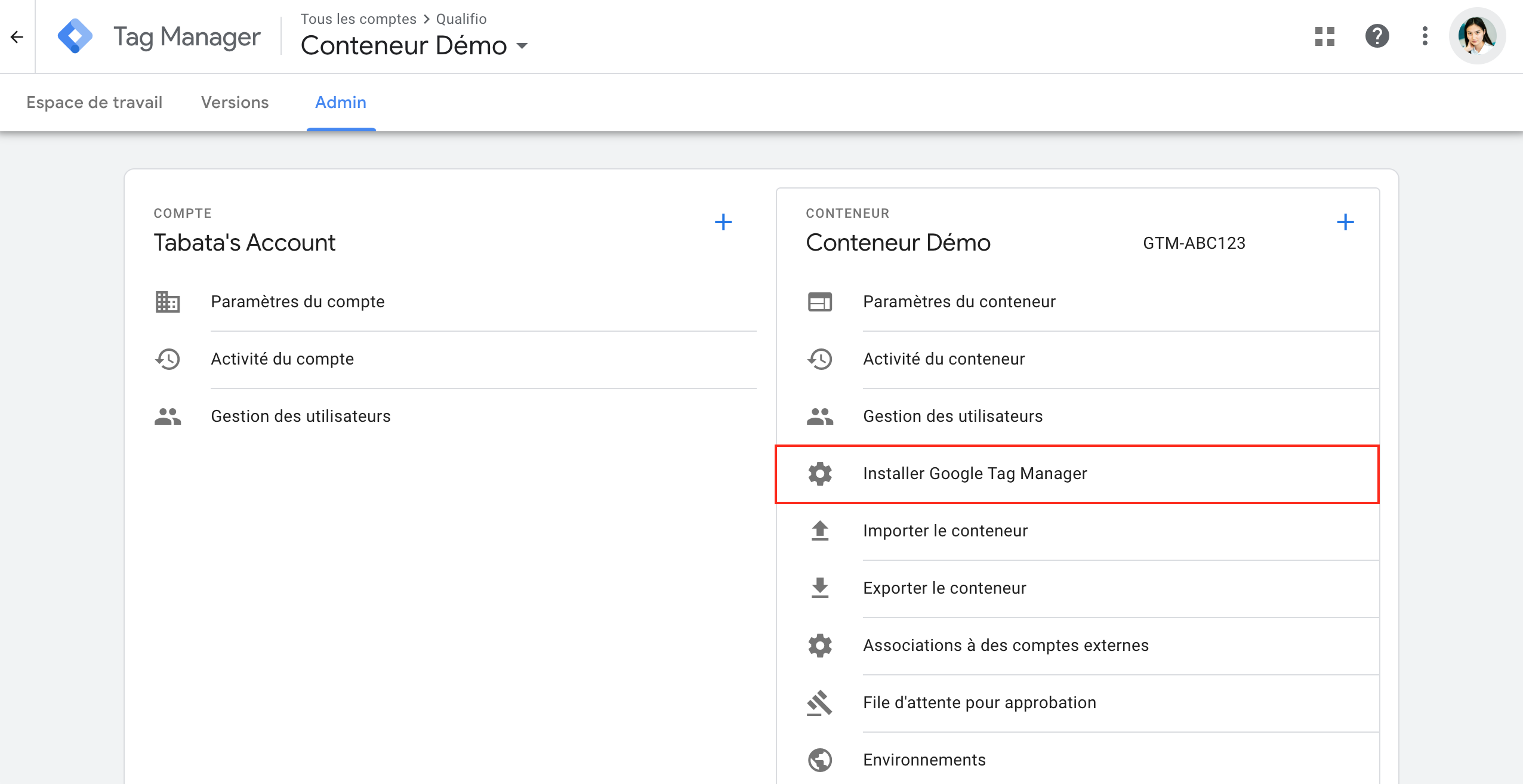Click the account settings building icon
The image size is (1523, 784).
[168, 302]
